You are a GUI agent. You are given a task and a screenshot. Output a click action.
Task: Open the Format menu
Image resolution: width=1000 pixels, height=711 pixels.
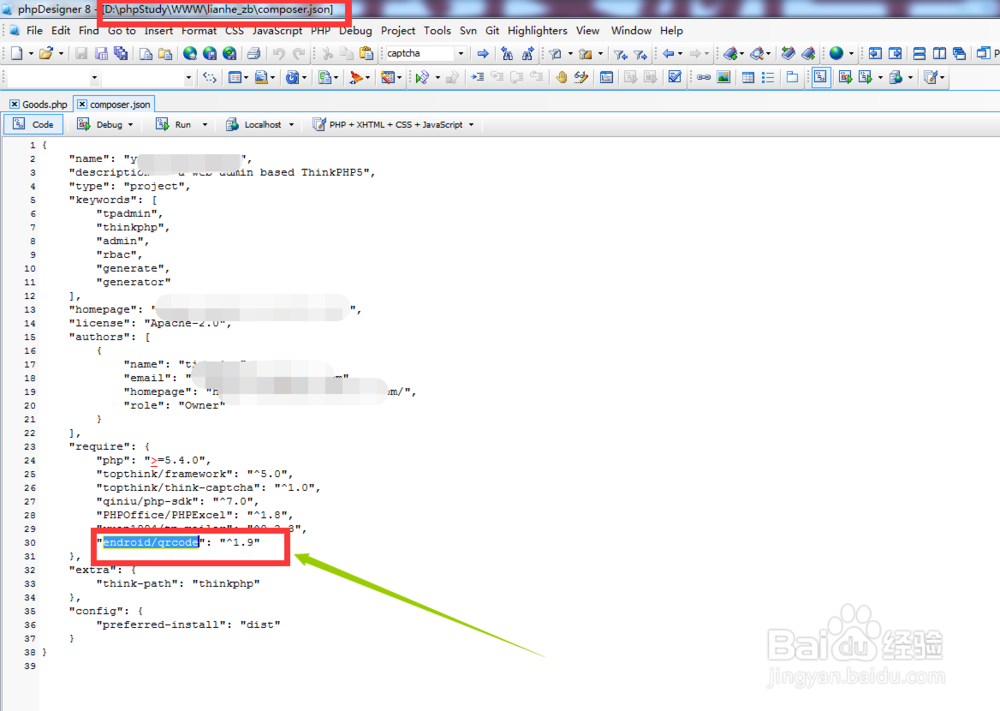[199, 31]
